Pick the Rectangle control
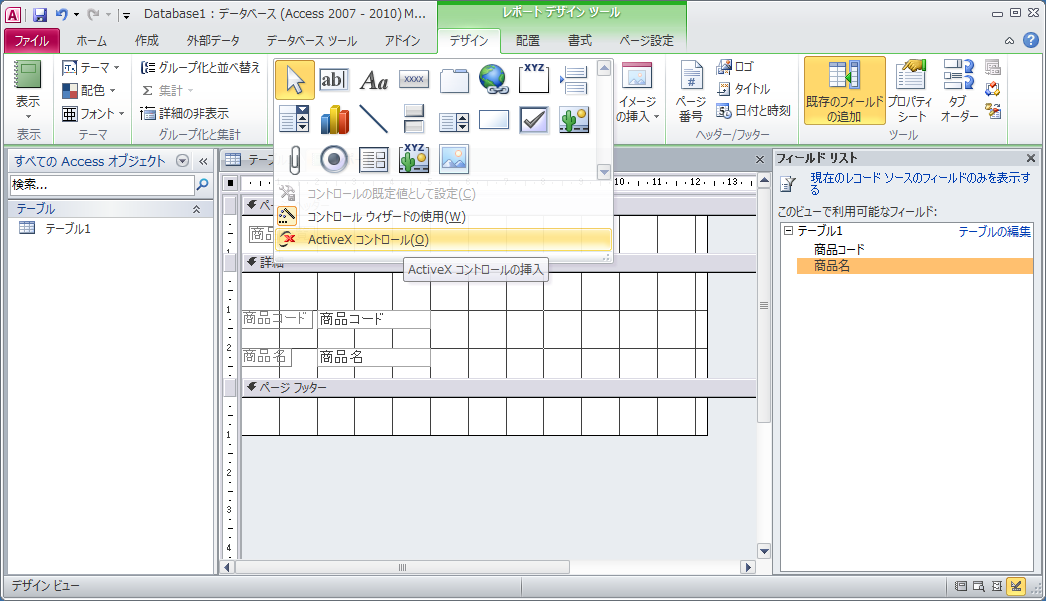 (494, 120)
